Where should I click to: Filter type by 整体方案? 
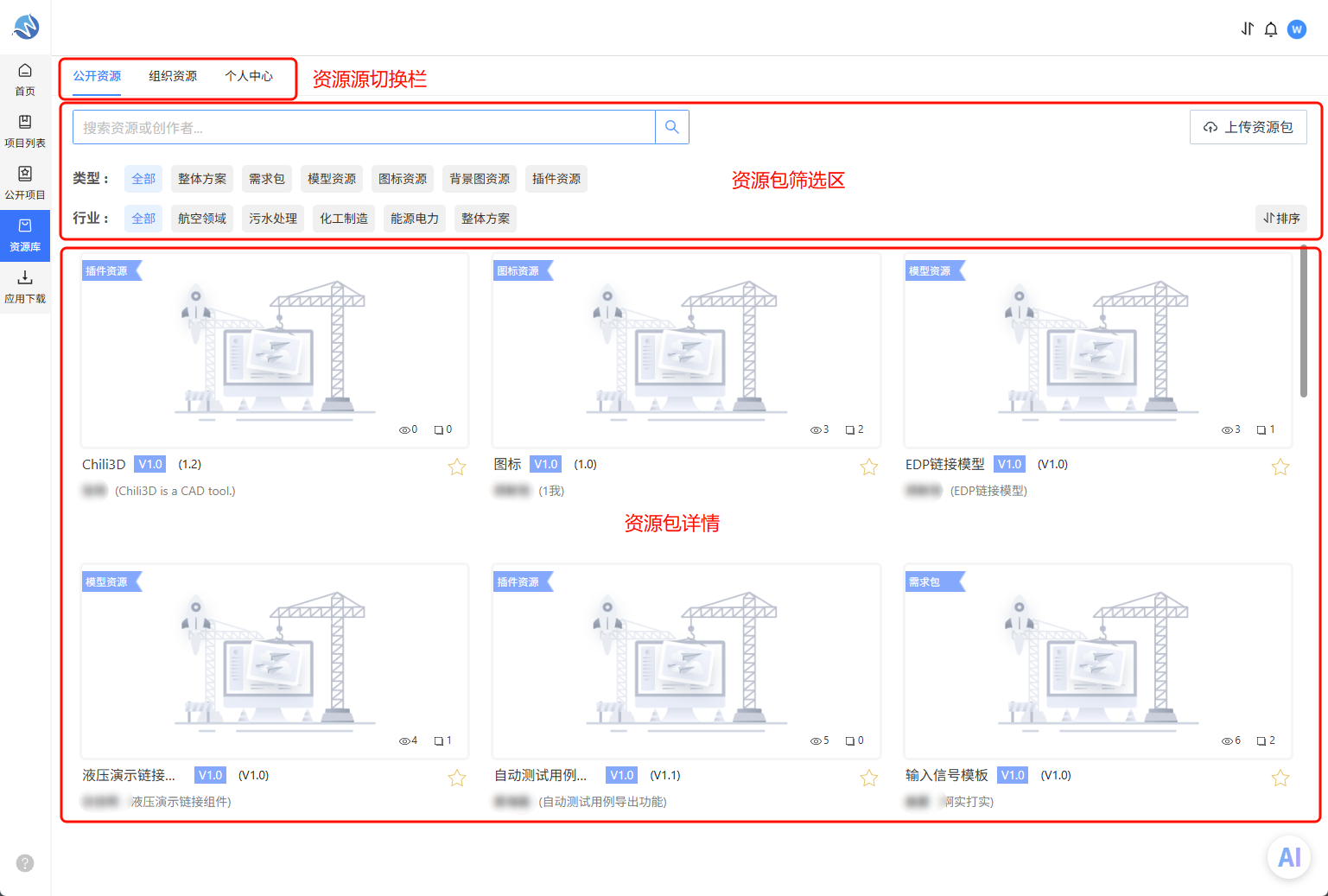tap(202, 179)
